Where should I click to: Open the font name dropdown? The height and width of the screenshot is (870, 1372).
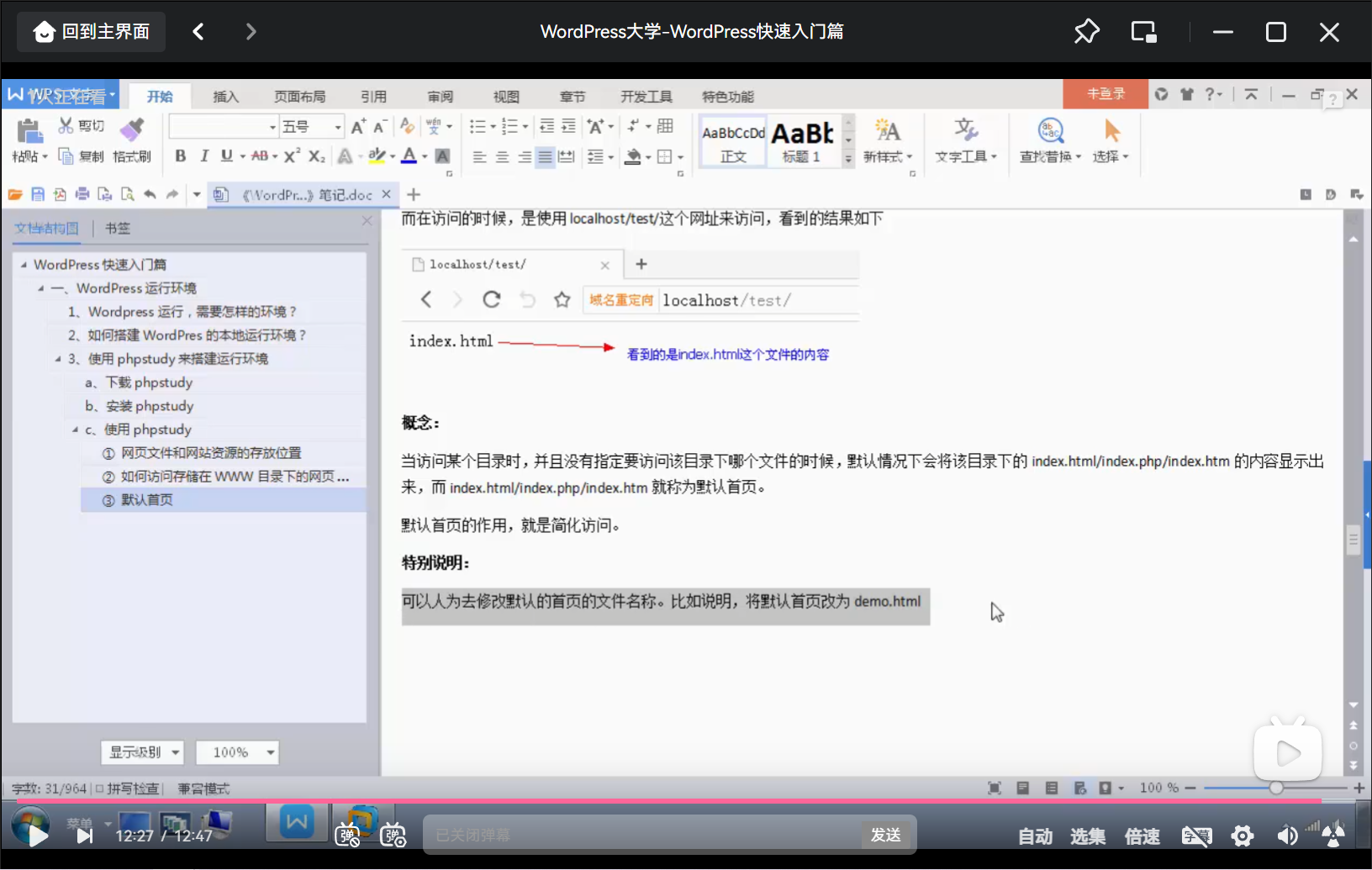pyautogui.click(x=272, y=127)
